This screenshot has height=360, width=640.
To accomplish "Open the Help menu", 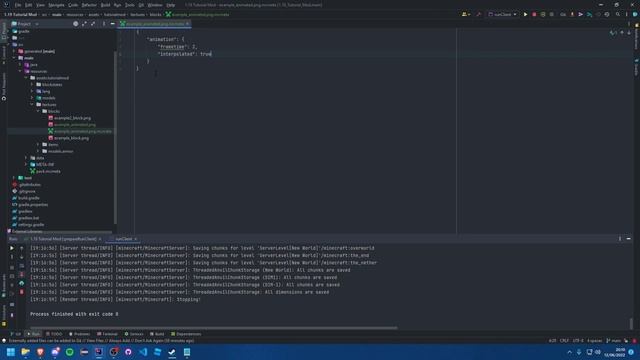I will pos(171,5).
